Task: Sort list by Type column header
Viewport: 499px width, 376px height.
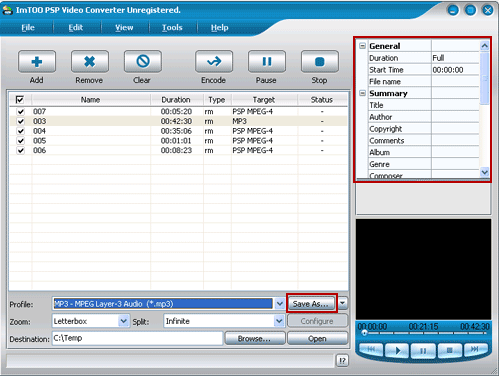Action: pos(217,99)
